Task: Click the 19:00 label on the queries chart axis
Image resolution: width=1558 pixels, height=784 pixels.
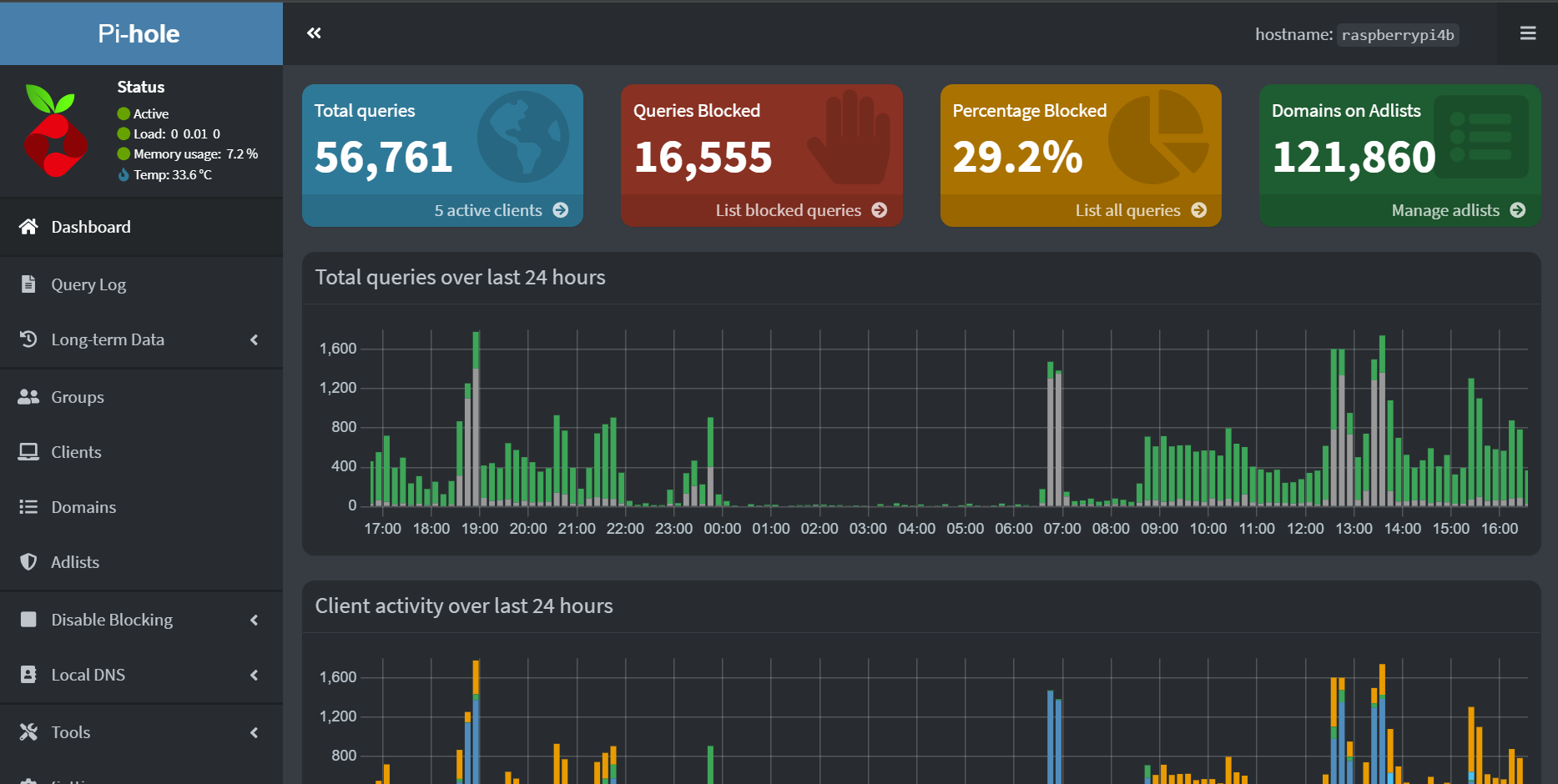Action: coord(480,529)
